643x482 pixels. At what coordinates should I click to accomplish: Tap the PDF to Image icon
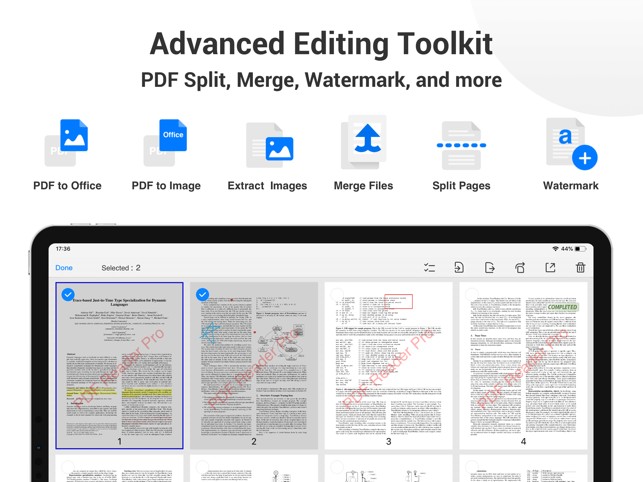click(x=166, y=143)
